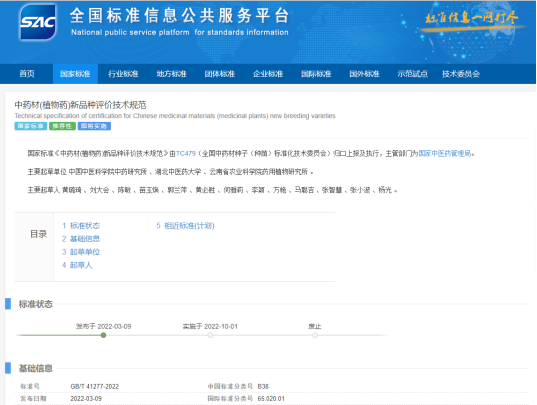Jump to 5 相近标准(计划) section
The image size is (537, 405).
click(185, 226)
